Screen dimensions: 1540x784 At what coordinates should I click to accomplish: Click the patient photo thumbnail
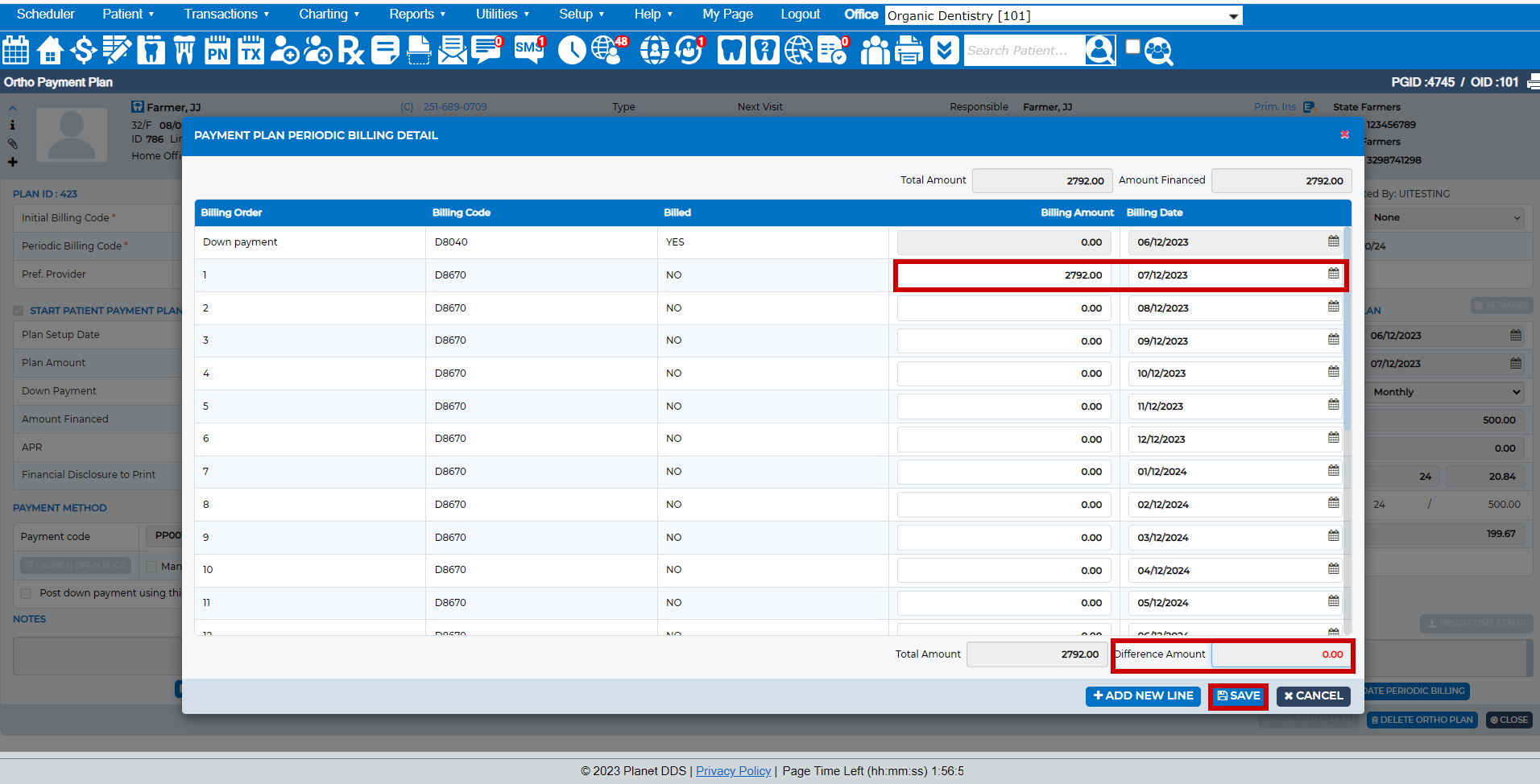[72, 134]
